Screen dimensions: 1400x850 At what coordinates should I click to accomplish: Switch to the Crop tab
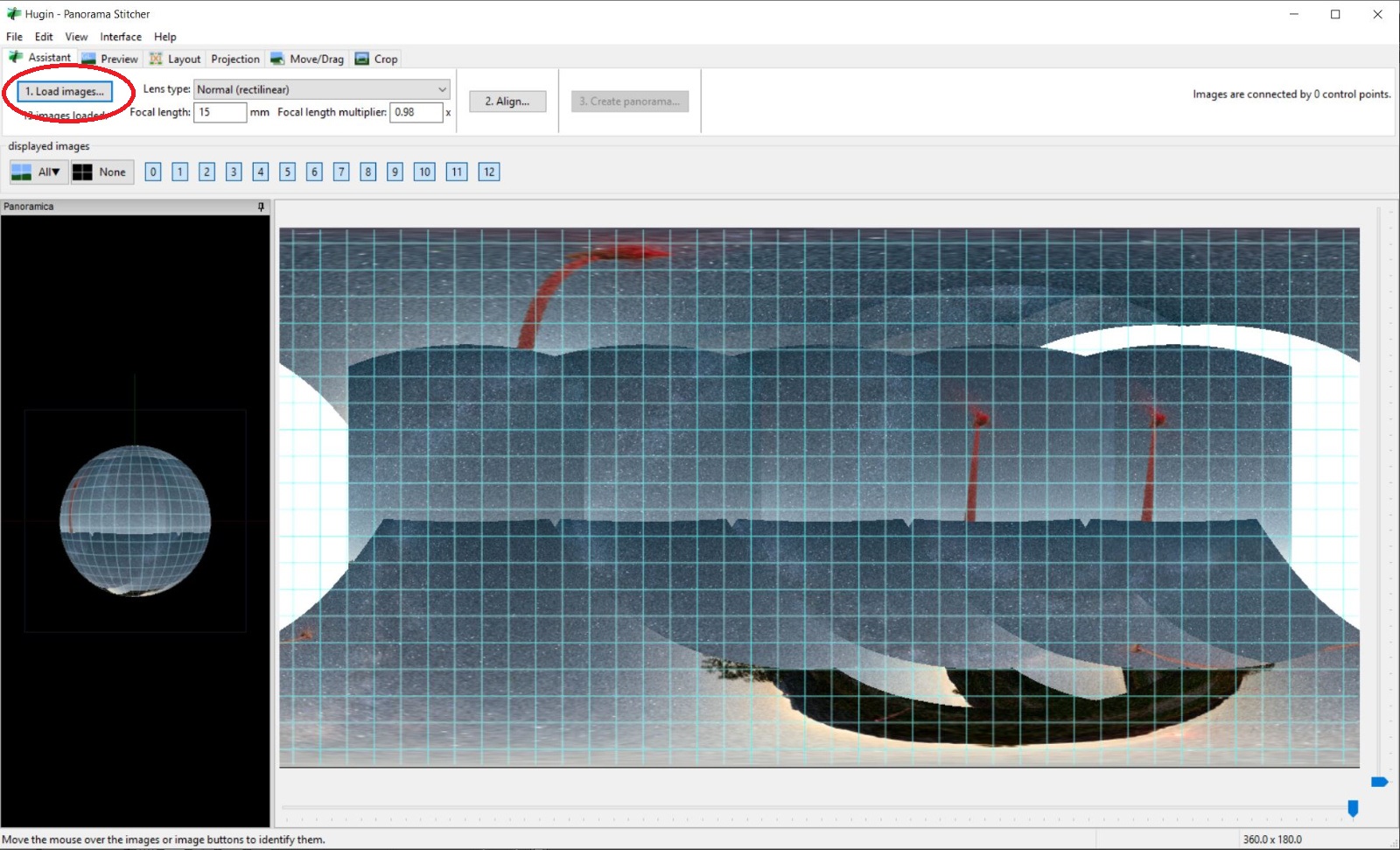(x=376, y=59)
